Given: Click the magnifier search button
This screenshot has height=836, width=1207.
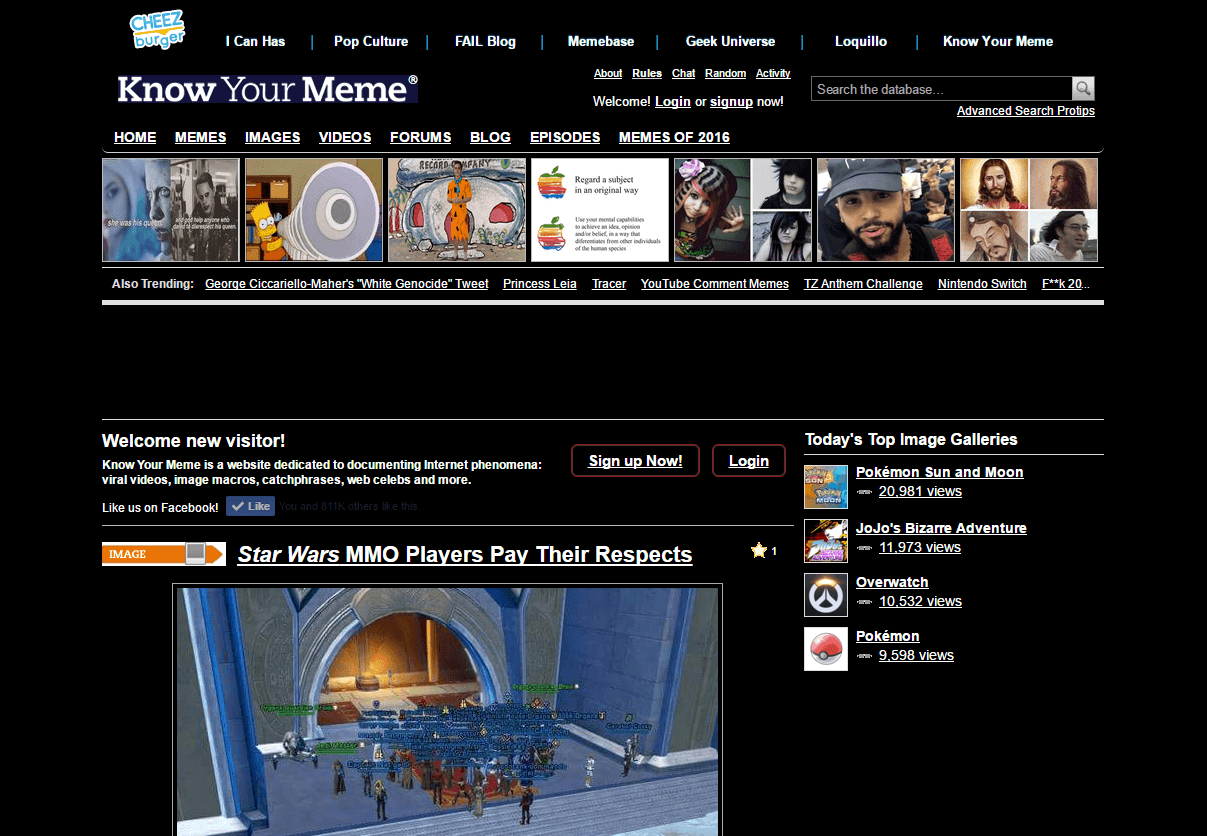Looking at the screenshot, I should pos(1083,89).
